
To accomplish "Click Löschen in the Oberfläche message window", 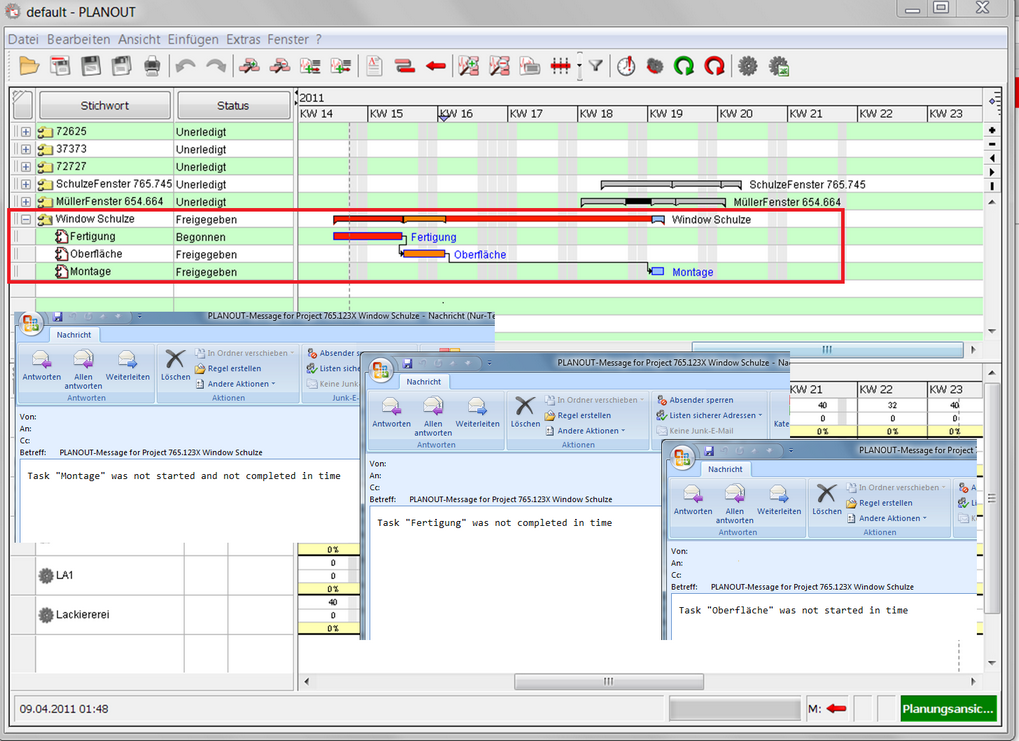I will coord(827,499).
